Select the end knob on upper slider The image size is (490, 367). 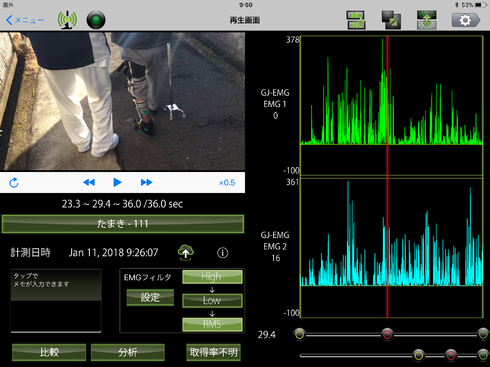pyautogui.click(x=483, y=334)
